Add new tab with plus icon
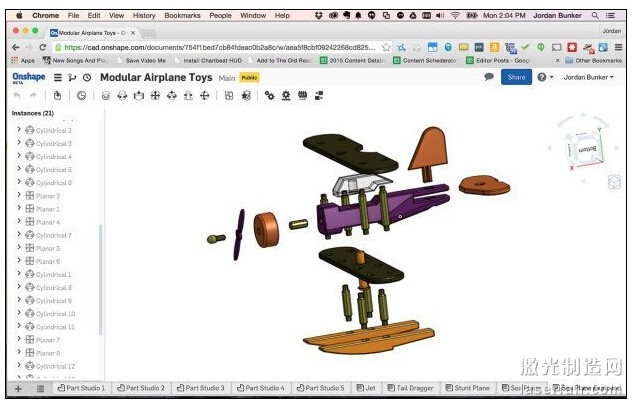This screenshot has width=634, height=409. point(17,388)
